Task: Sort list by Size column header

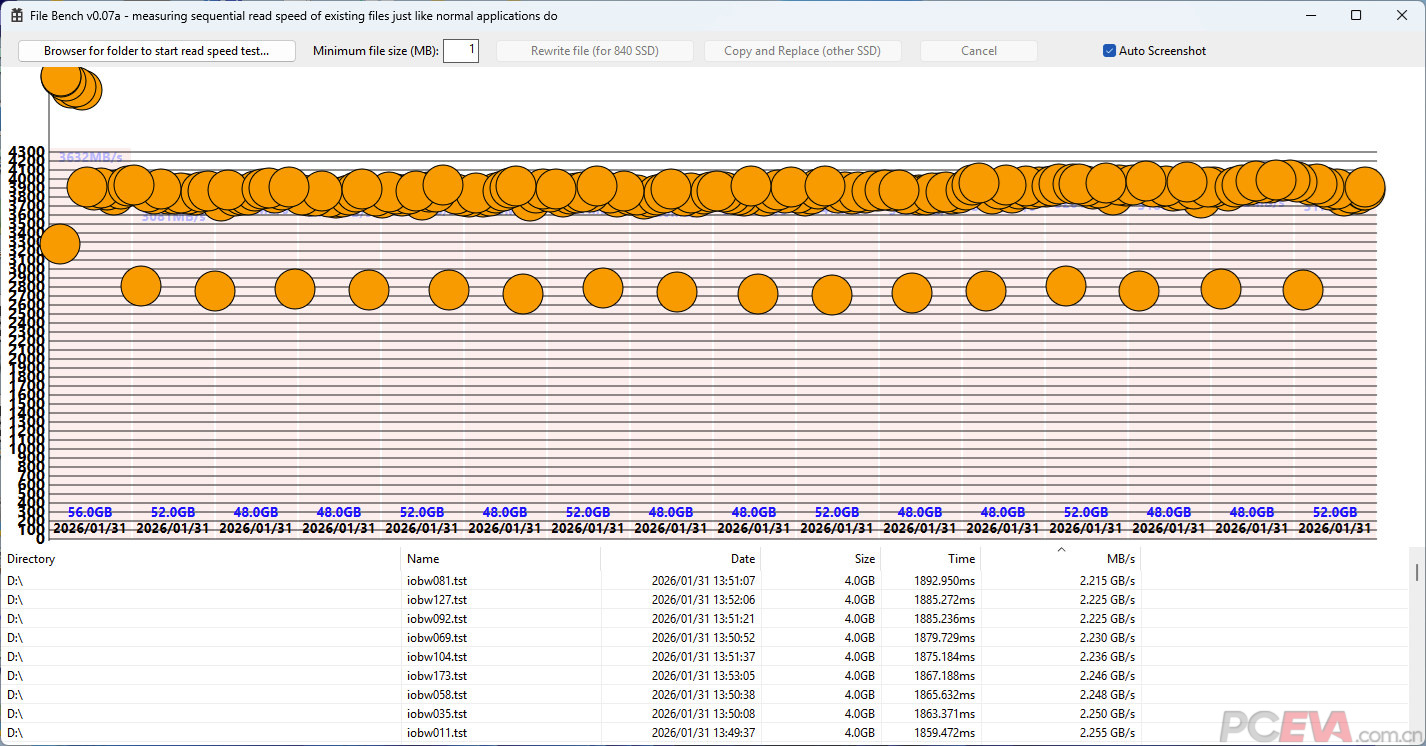Action: point(820,559)
